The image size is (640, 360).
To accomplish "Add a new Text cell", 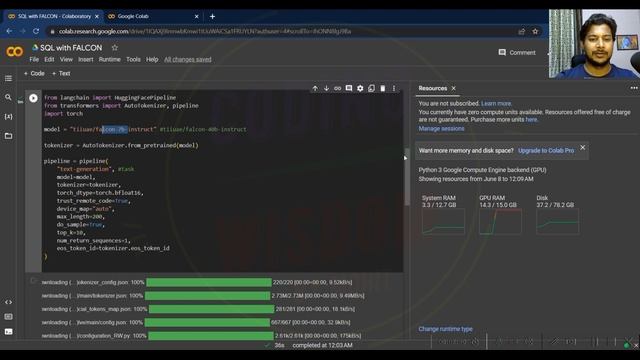I will (x=61, y=73).
